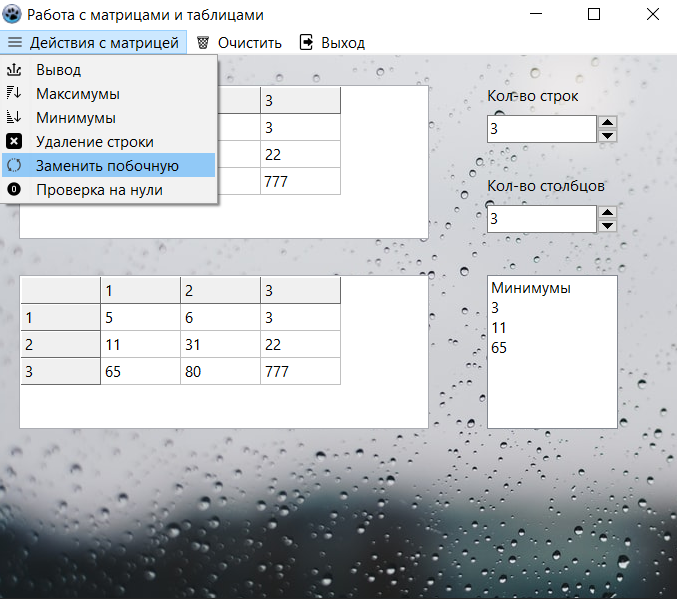Click the zero circle icon for Проверка на нули

tap(14, 189)
